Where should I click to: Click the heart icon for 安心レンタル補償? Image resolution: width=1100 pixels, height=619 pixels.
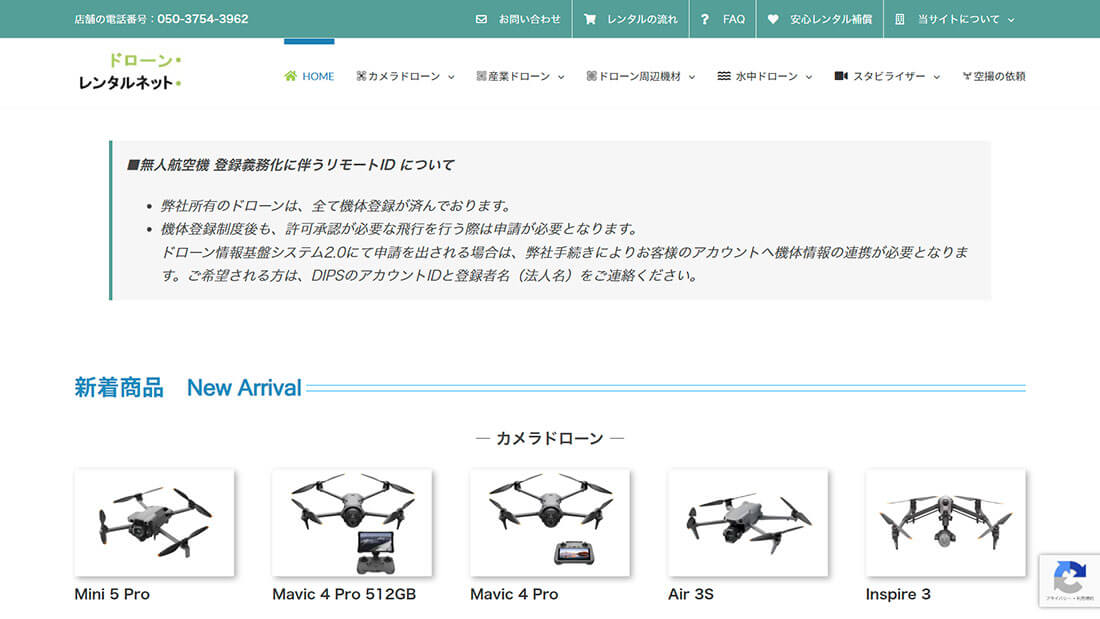tap(773, 19)
